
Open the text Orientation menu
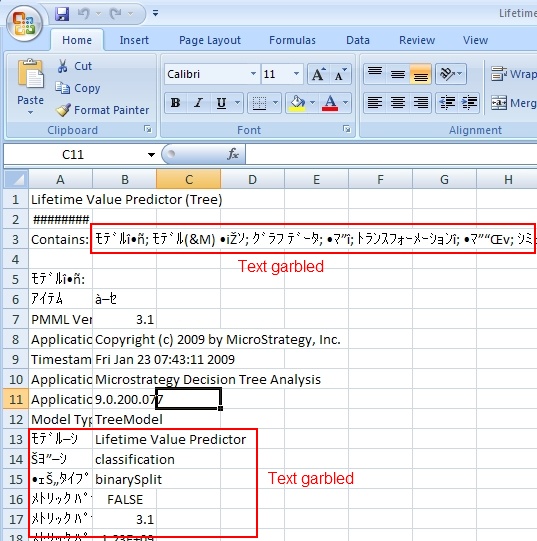click(x=451, y=73)
